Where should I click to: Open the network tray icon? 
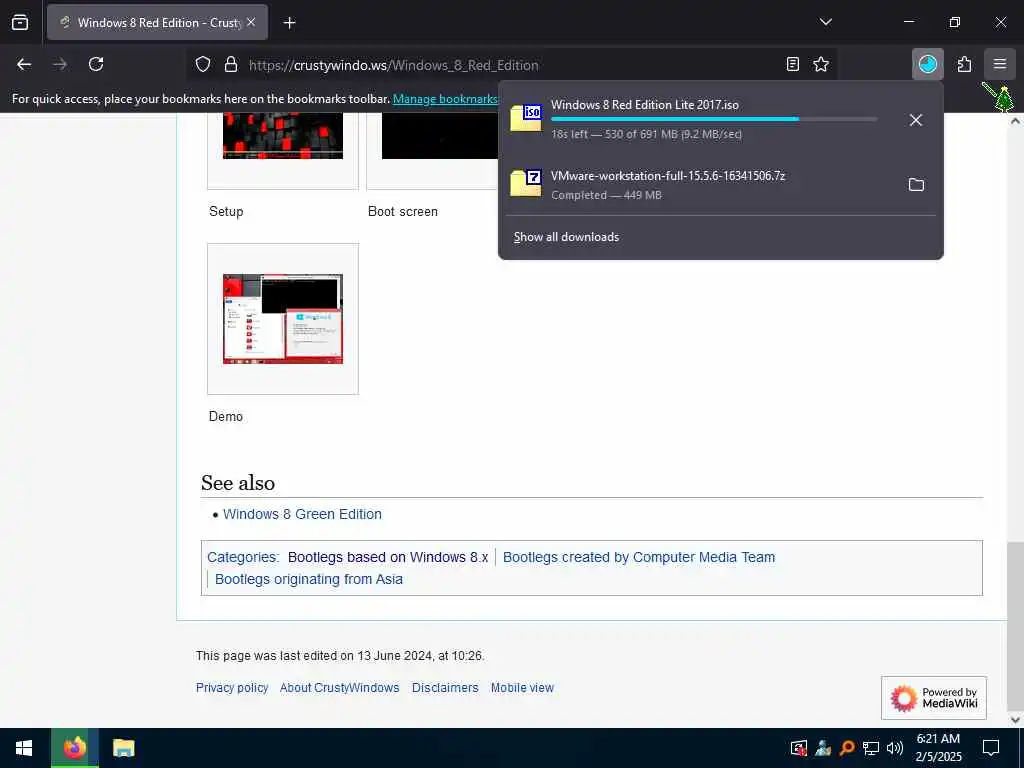(871, 748)
